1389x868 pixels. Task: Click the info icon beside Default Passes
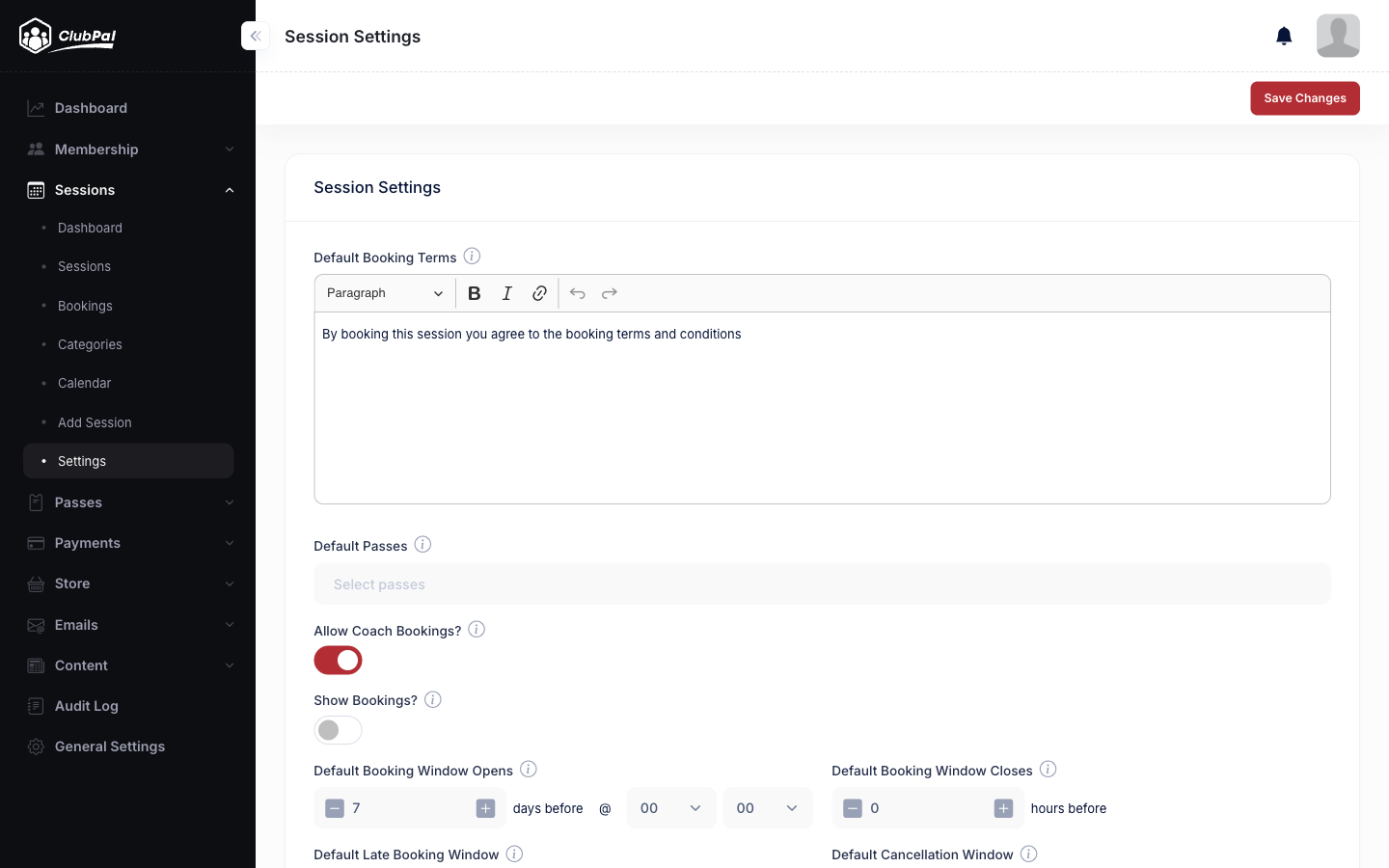422,545
